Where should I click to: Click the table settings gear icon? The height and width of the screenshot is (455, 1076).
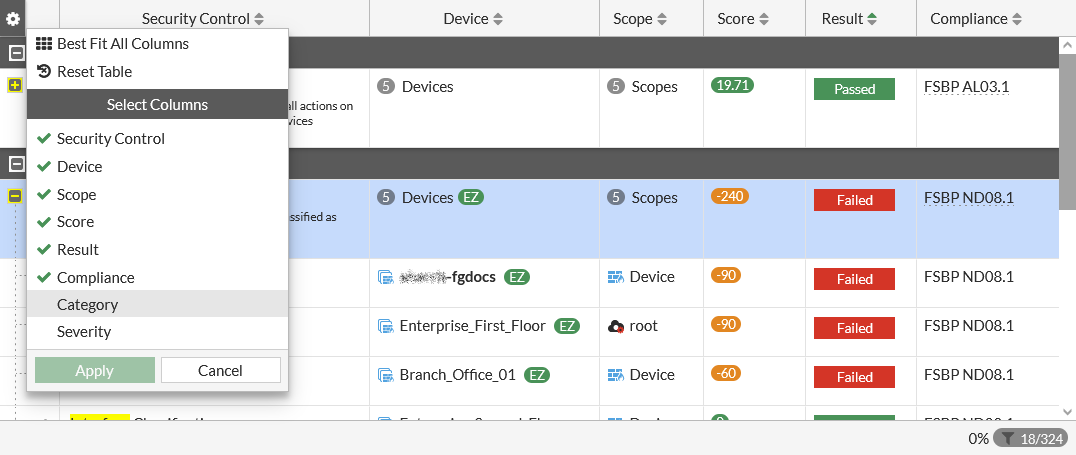(14, 18)
